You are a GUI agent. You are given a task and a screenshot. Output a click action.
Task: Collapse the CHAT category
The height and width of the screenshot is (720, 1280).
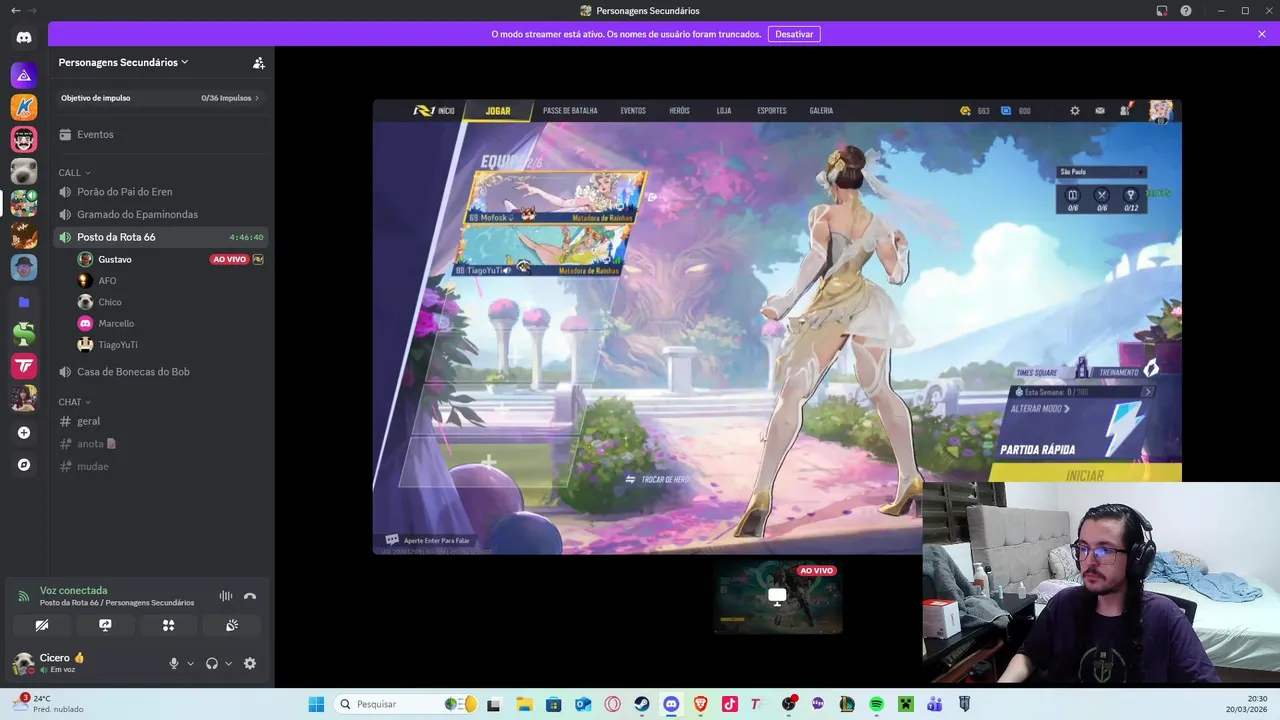tap(74, 402)
